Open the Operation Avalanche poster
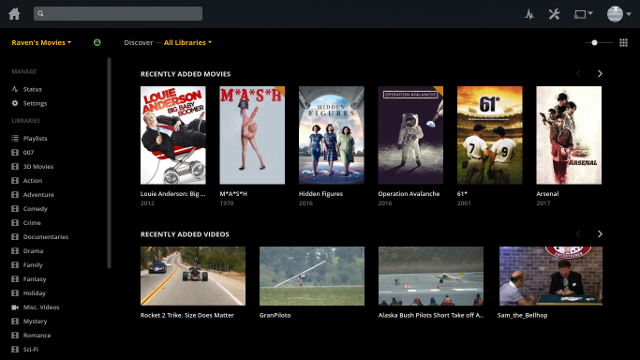This screenshot has width=640, height=360. tap(411, 135)
